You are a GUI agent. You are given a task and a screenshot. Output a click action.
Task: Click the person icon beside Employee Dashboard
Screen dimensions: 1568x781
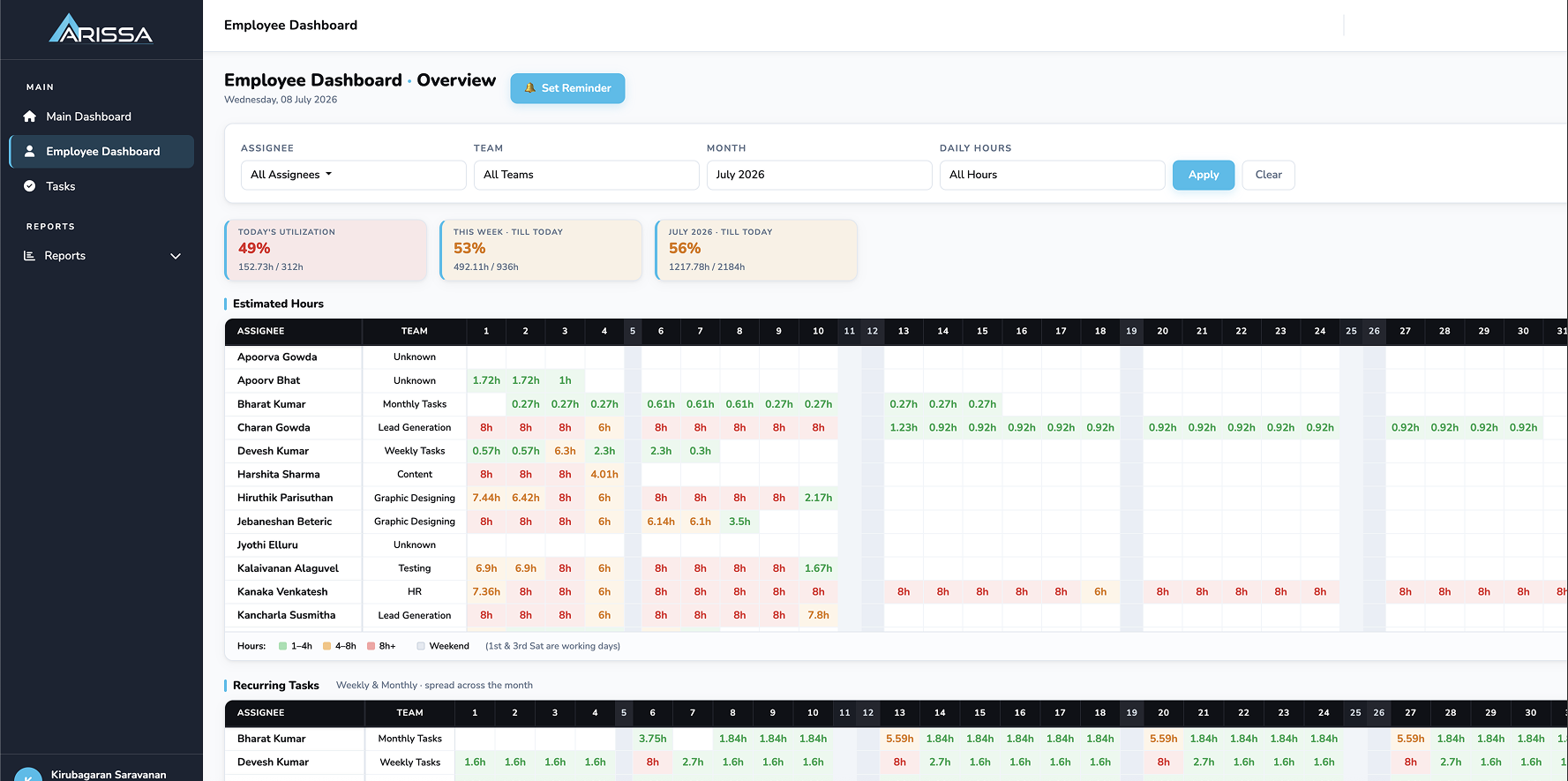pyautogui.click(x=30, y=152)
